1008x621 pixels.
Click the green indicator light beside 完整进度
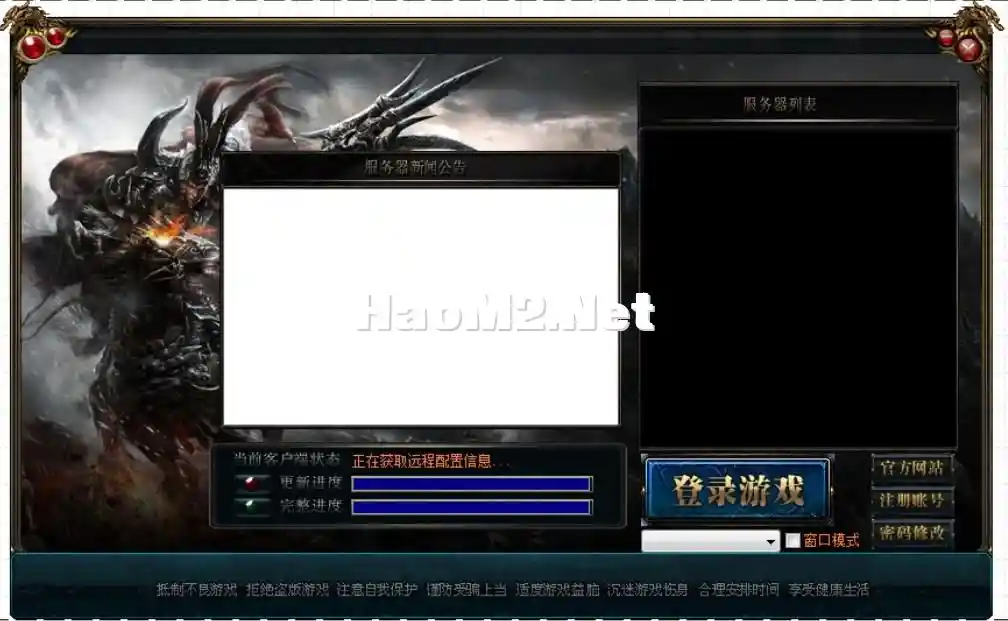(253, 506)
